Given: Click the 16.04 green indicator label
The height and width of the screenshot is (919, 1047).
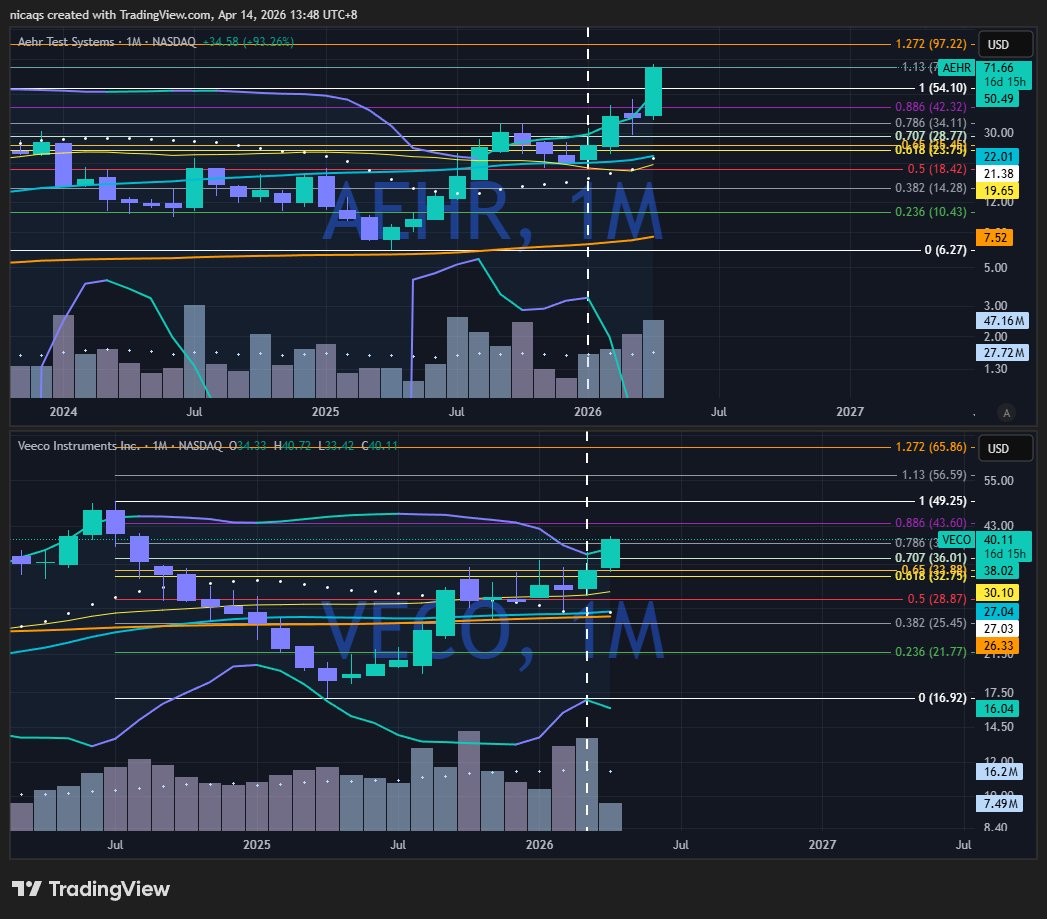Looking at the screenshot, I should [x=998, y=709].
